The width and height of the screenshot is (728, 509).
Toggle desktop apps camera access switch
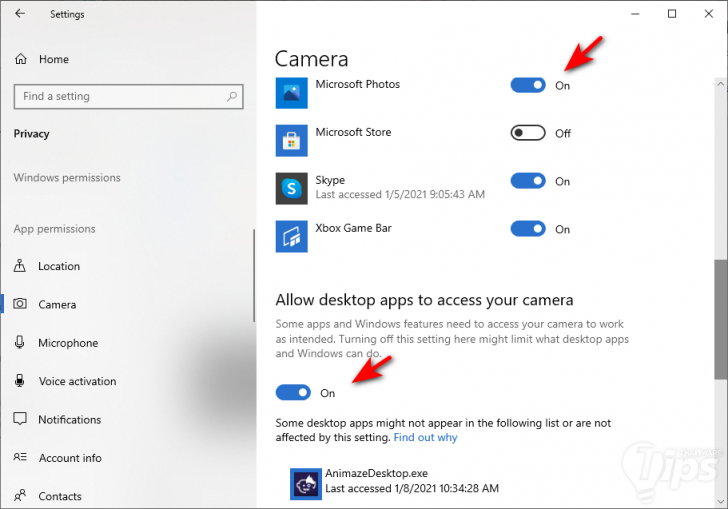click(x=293, y=392)
